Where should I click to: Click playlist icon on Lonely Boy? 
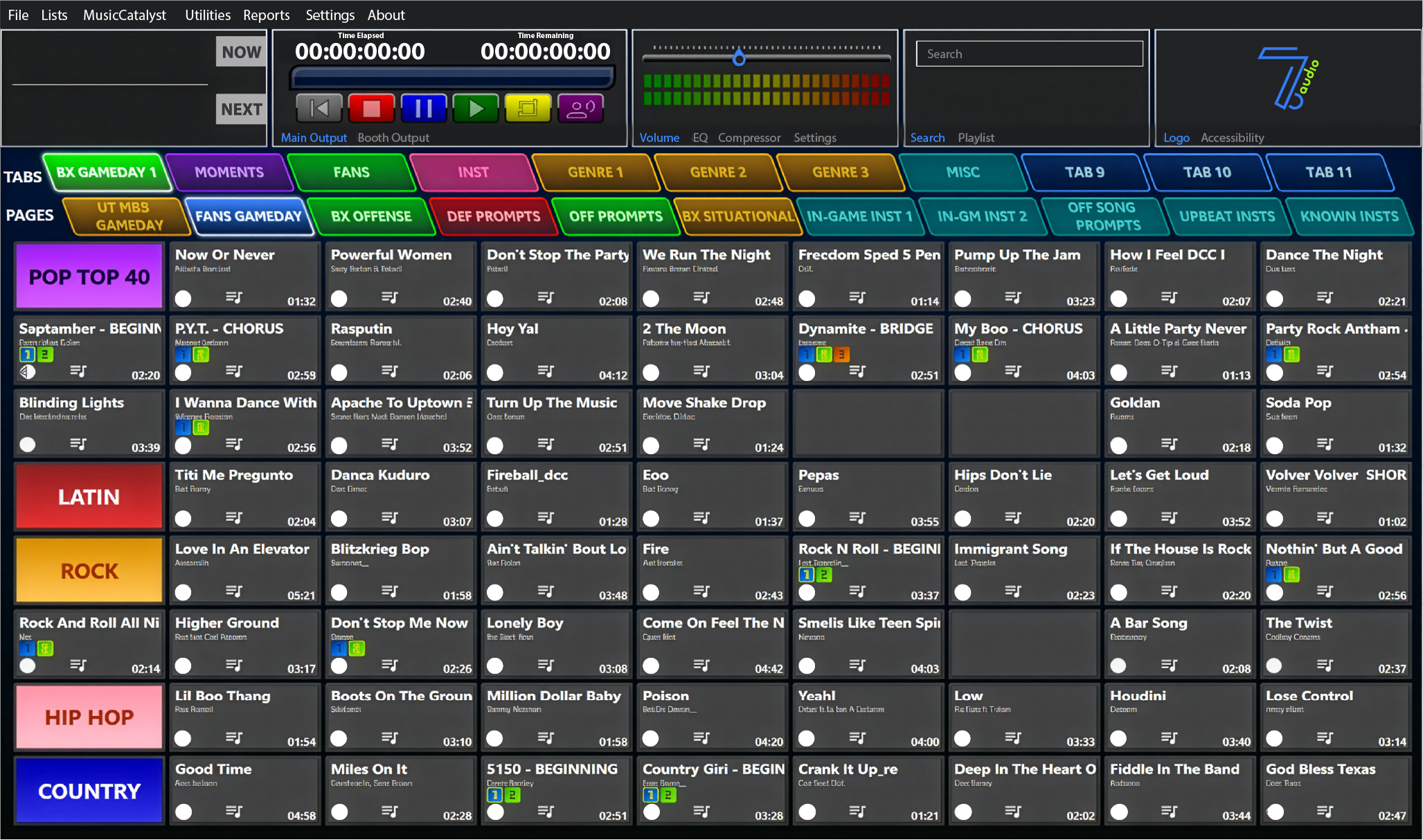click(546, 665)
